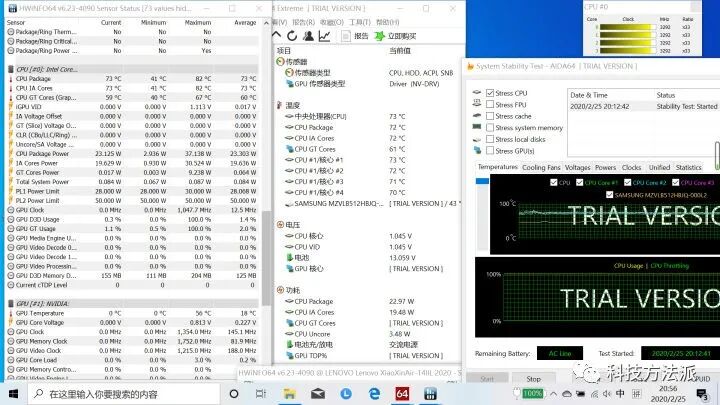720x405 pixels.
Task: Click the flame icon in System Stability Test title
Action: [470, 67]
